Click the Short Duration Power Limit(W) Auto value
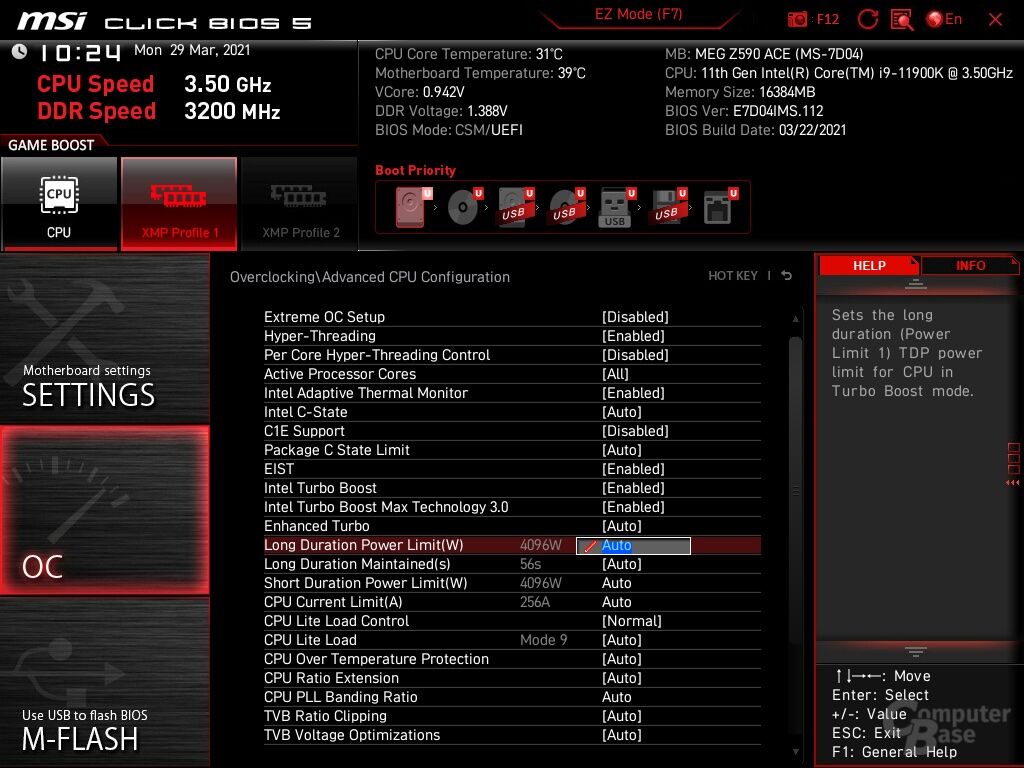Image resolution: width=1024 pixels, height=768 pixels. pos(616,583)
